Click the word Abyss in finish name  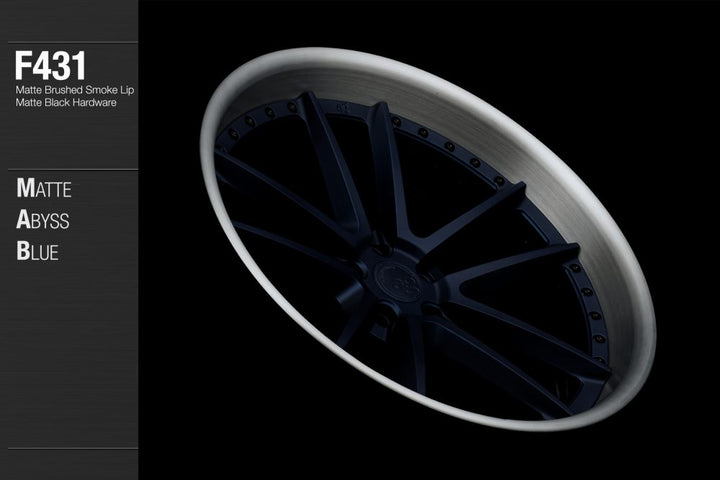[45, 220]
